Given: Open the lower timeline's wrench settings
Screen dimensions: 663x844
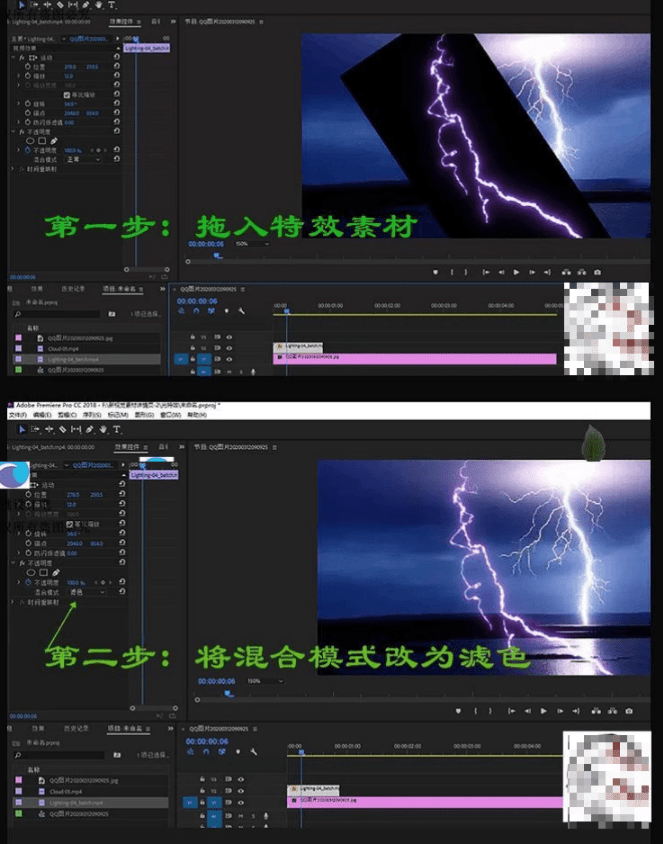Looking at the screenshot, I should (254, 751).
